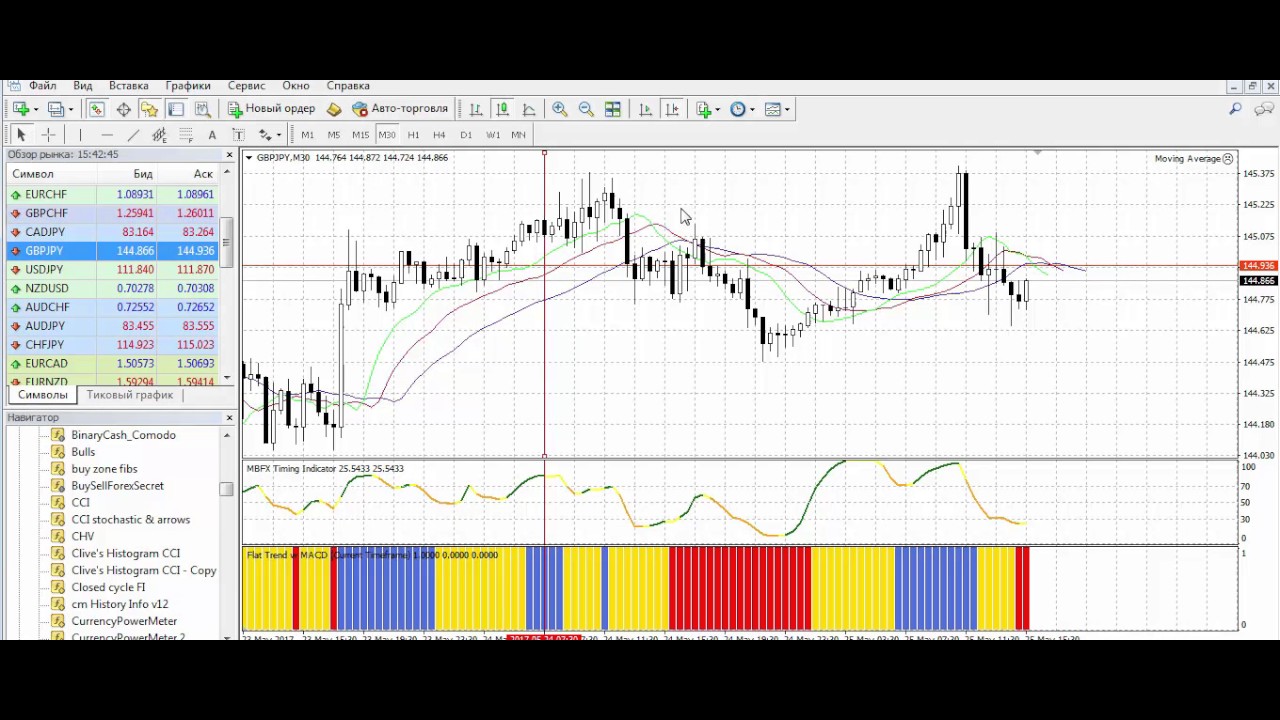Click the zoom out magnifier icon
This screenshot has width=1280, height=720.
tap(586, 109)
